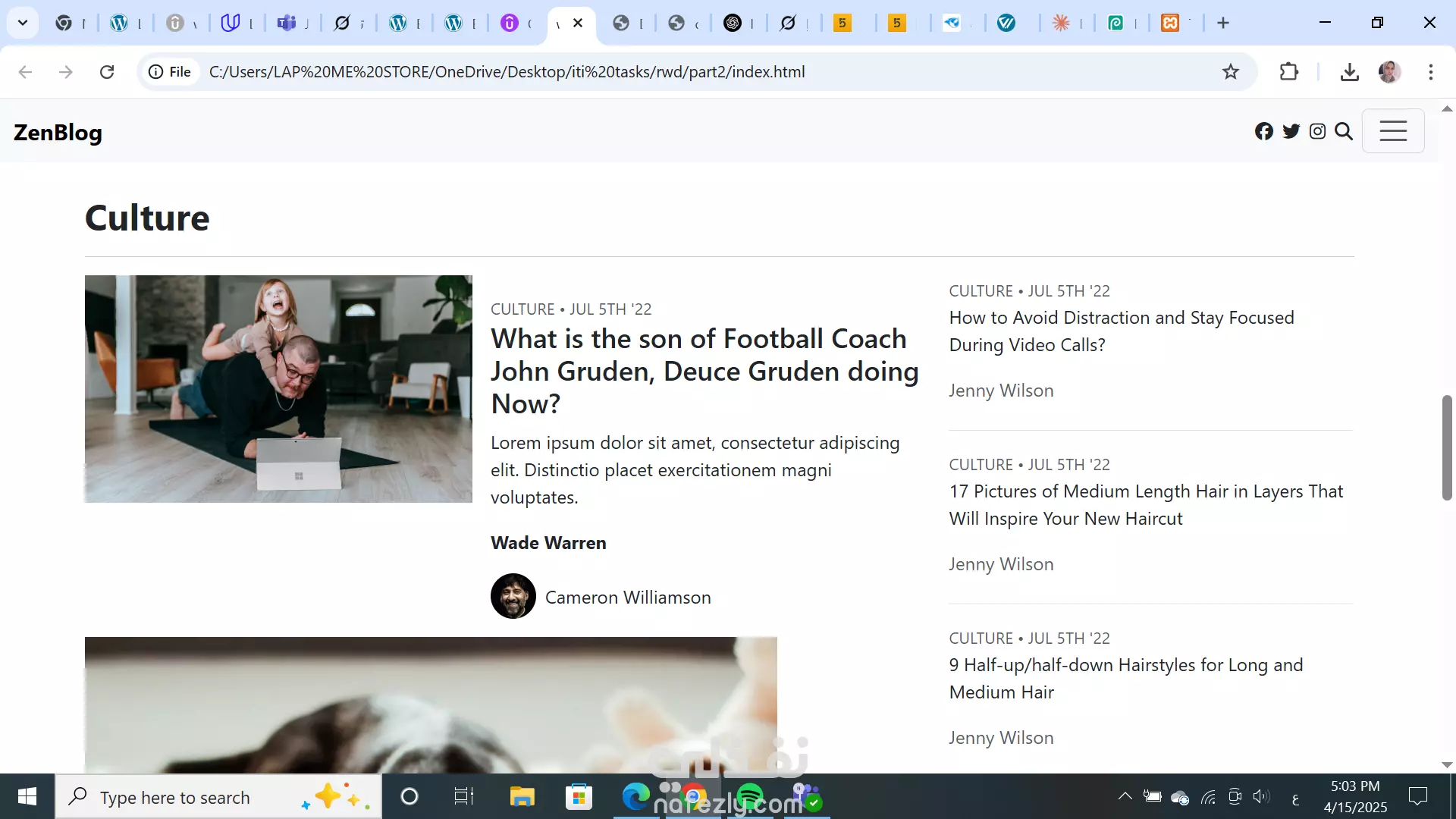
Task: Switch to the teal checkmark shield tab
Action: (x=1006, y=23)
